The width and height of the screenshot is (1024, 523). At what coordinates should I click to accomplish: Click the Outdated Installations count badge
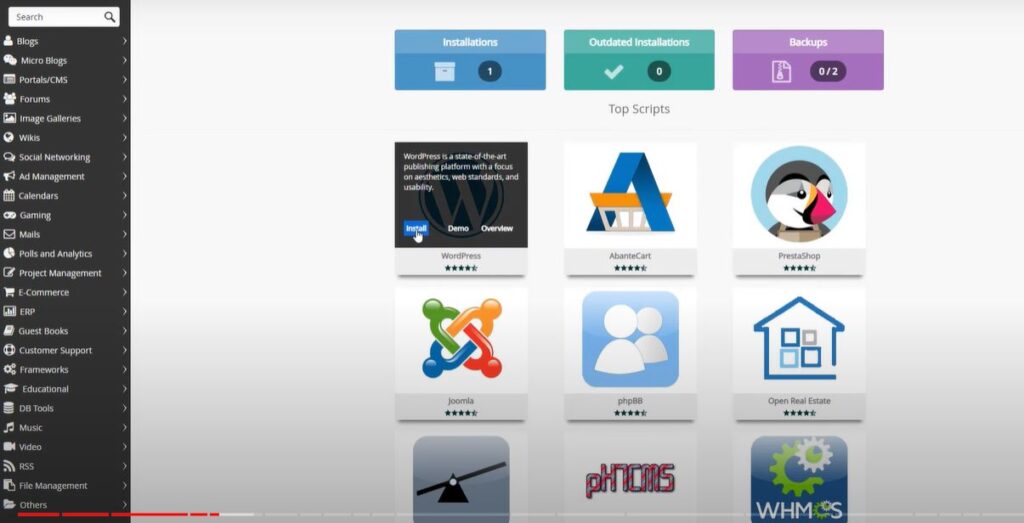(659, 71)
